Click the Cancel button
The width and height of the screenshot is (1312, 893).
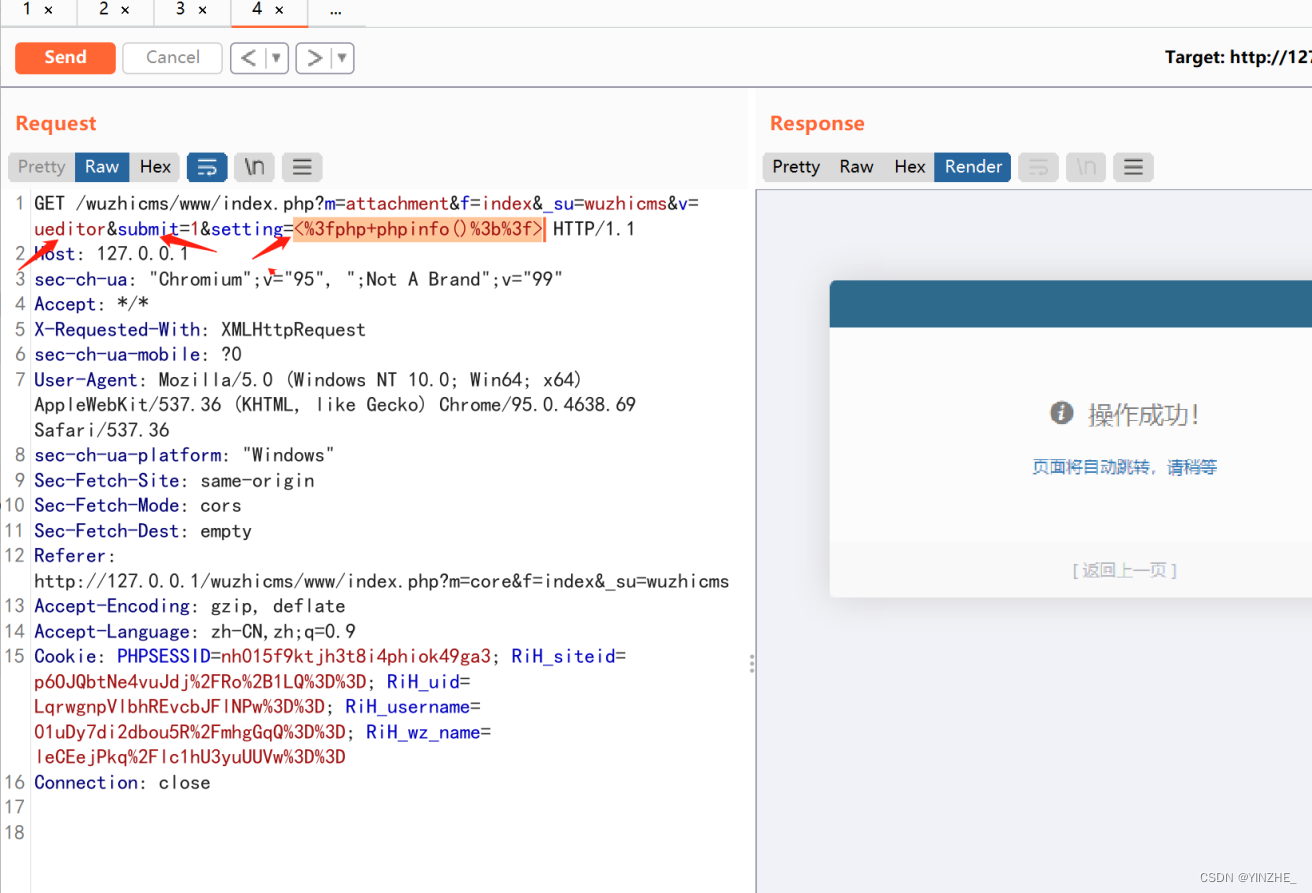tap(172, 57)
